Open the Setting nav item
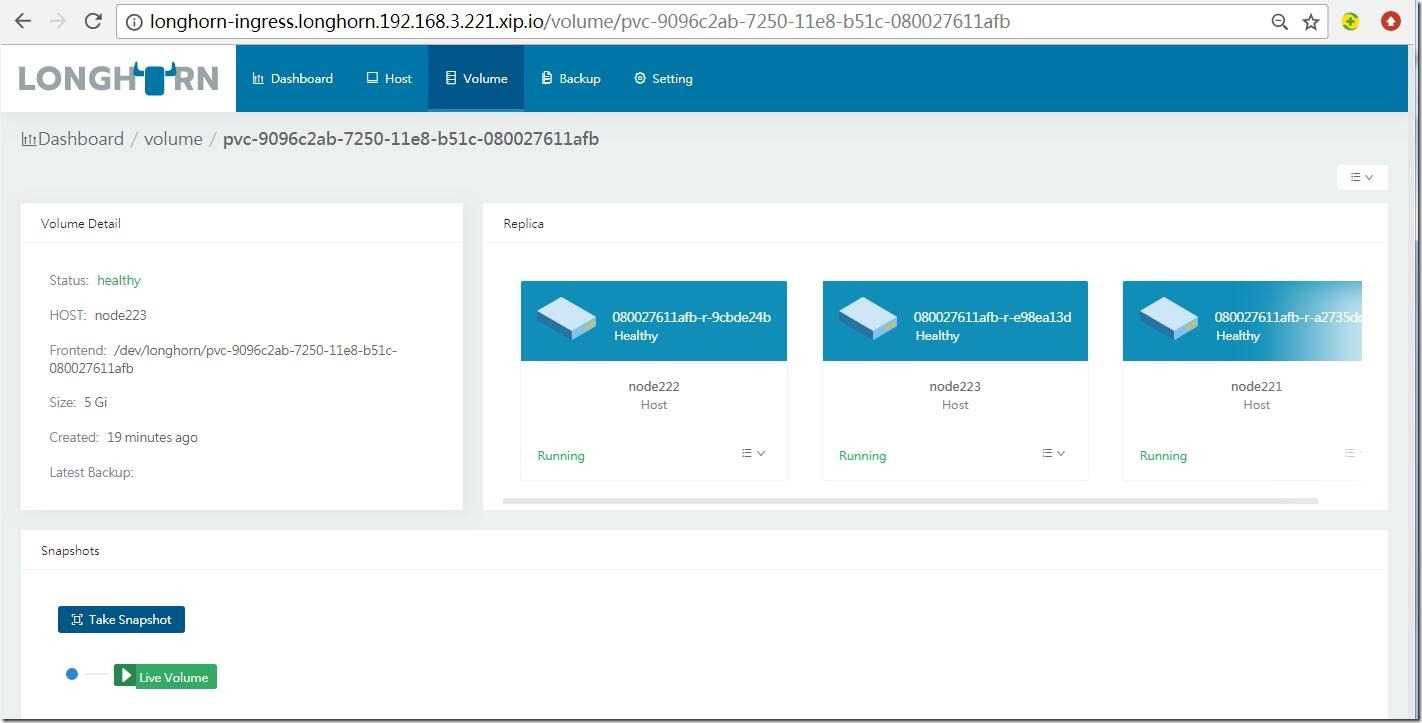The height and width of the screenshot is (723, 1422). coord(663,78)
